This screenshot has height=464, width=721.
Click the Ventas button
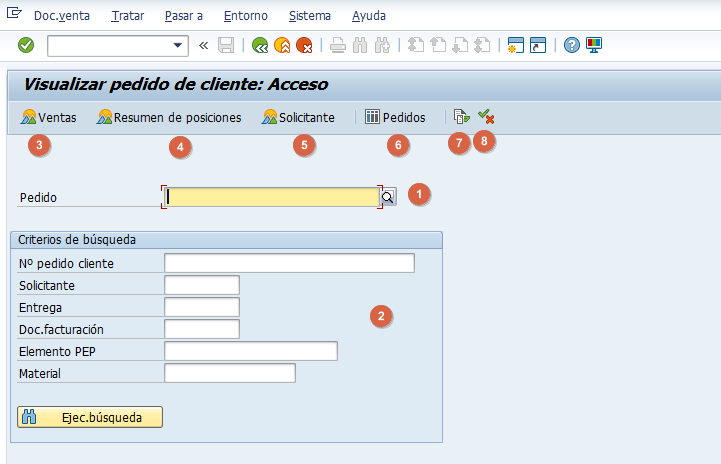point(48,117)
